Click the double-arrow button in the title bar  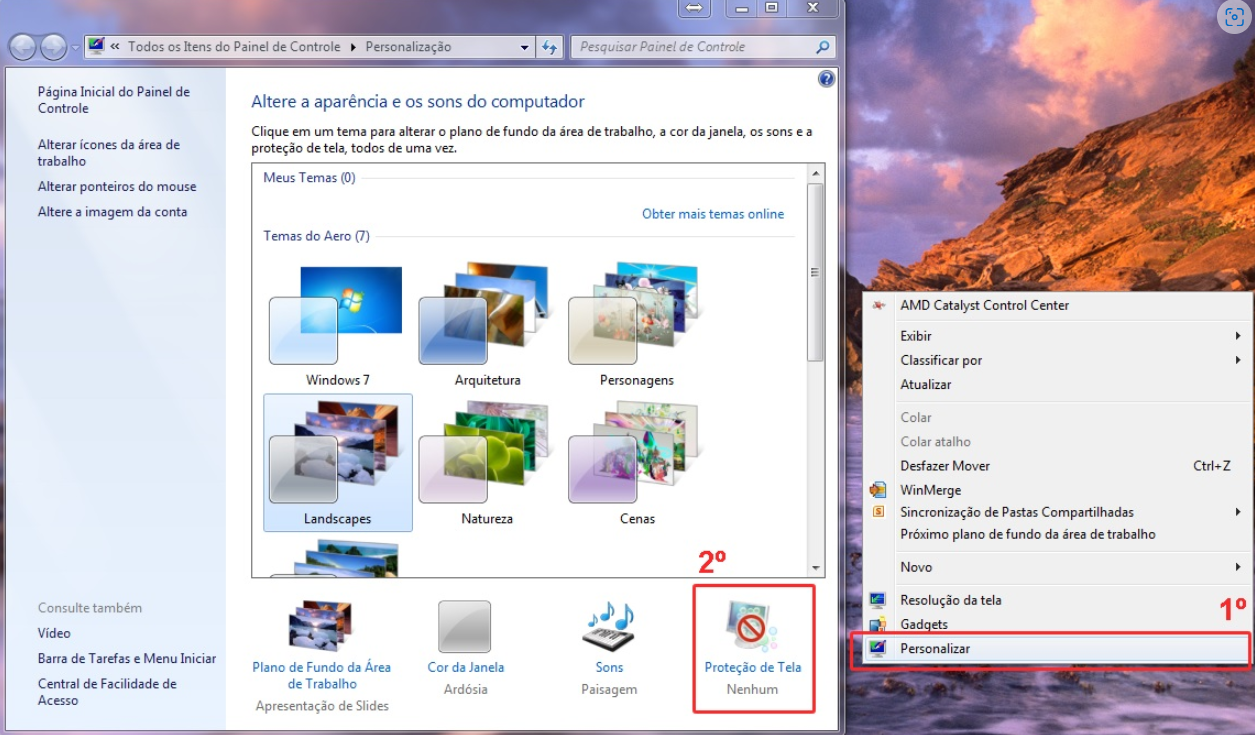pos(693,7)
